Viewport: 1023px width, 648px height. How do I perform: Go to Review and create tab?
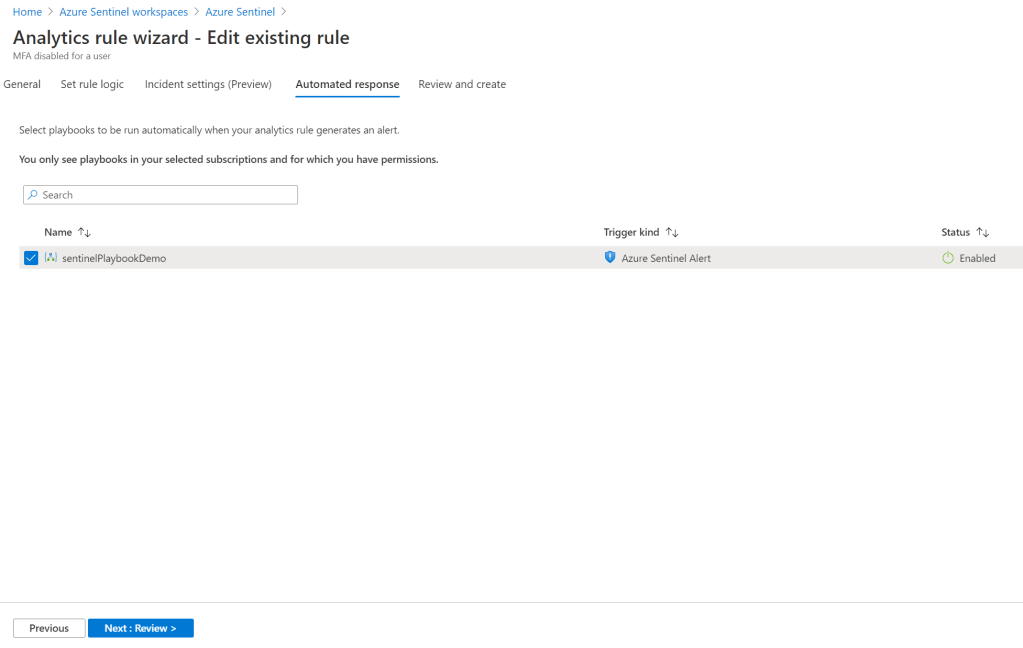click(462, 84)
